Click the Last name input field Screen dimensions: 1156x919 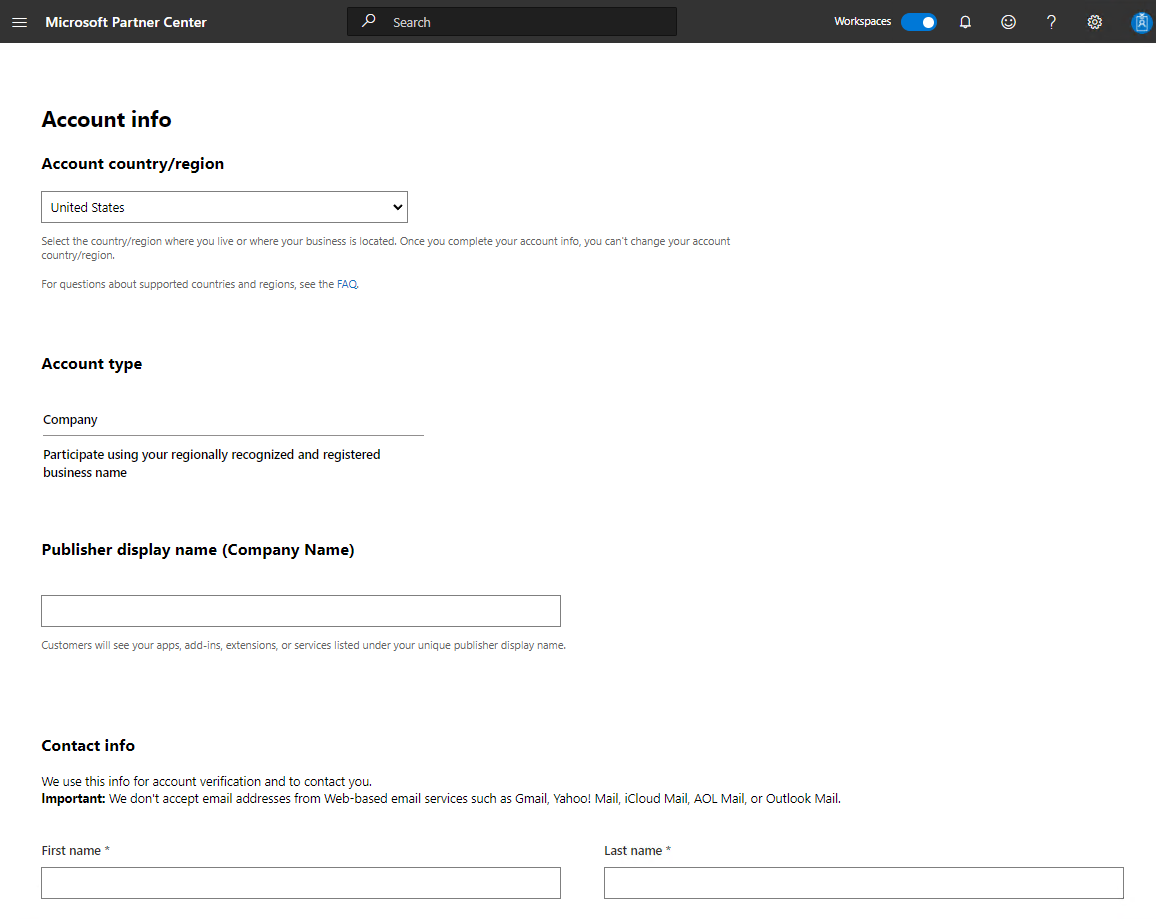pos(863,883)
